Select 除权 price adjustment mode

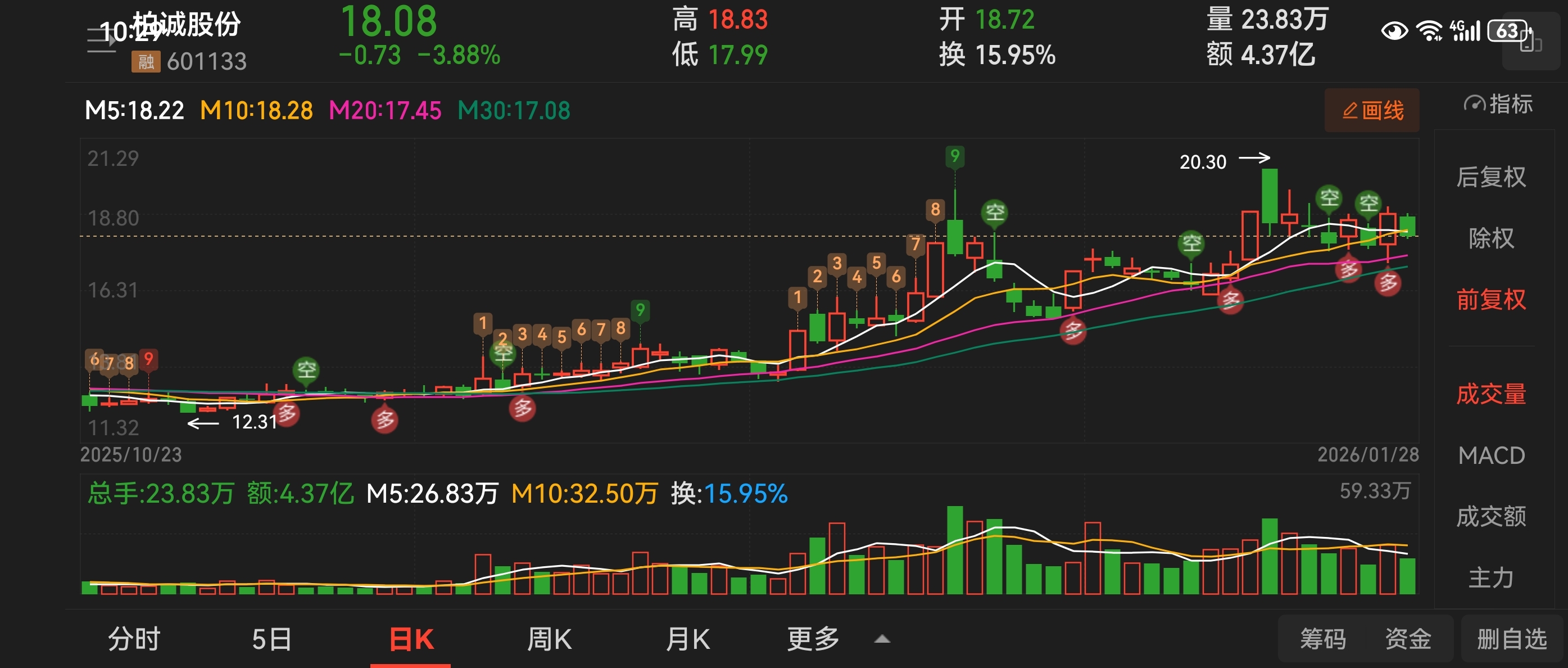pyautogui.click(x=1492, y=238)
